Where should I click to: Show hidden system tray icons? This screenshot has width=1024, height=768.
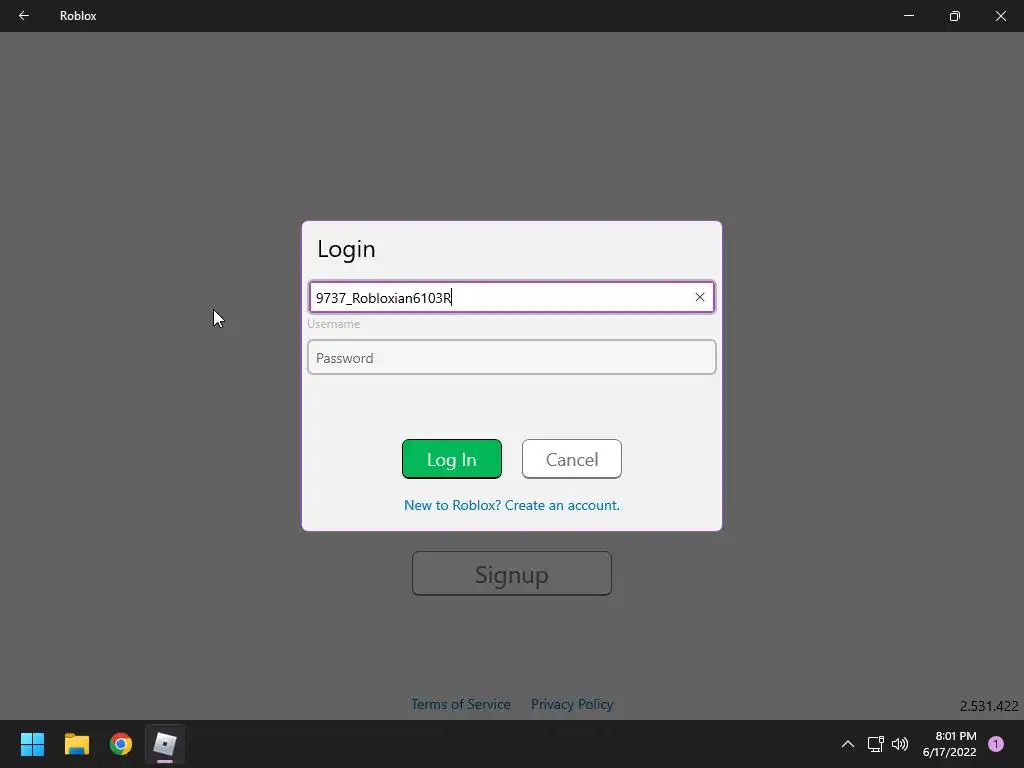[848, 744]
